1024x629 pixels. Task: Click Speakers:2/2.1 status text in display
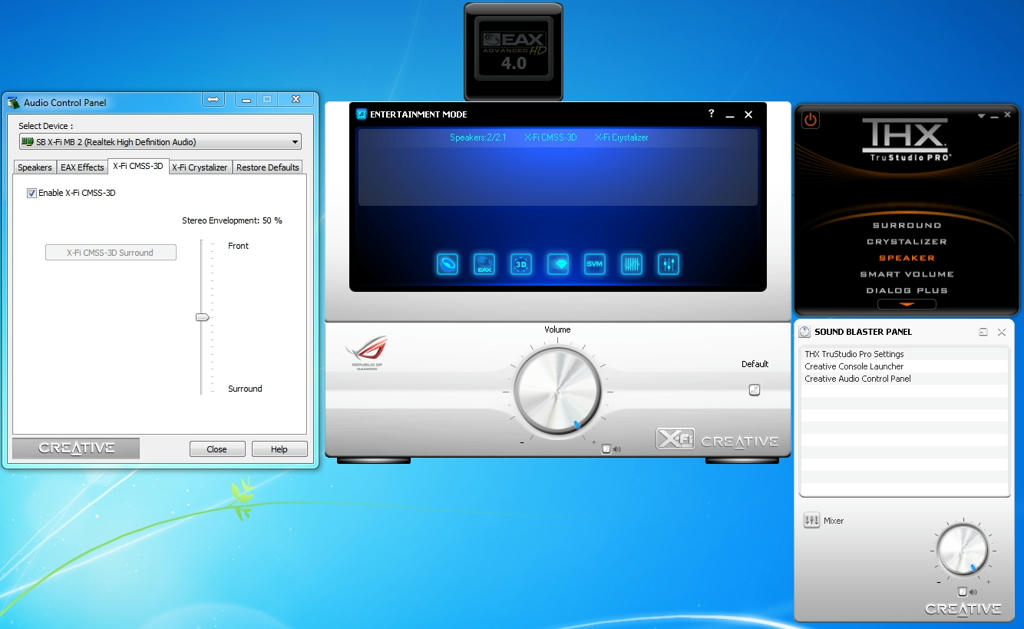(x=478, y=137)
